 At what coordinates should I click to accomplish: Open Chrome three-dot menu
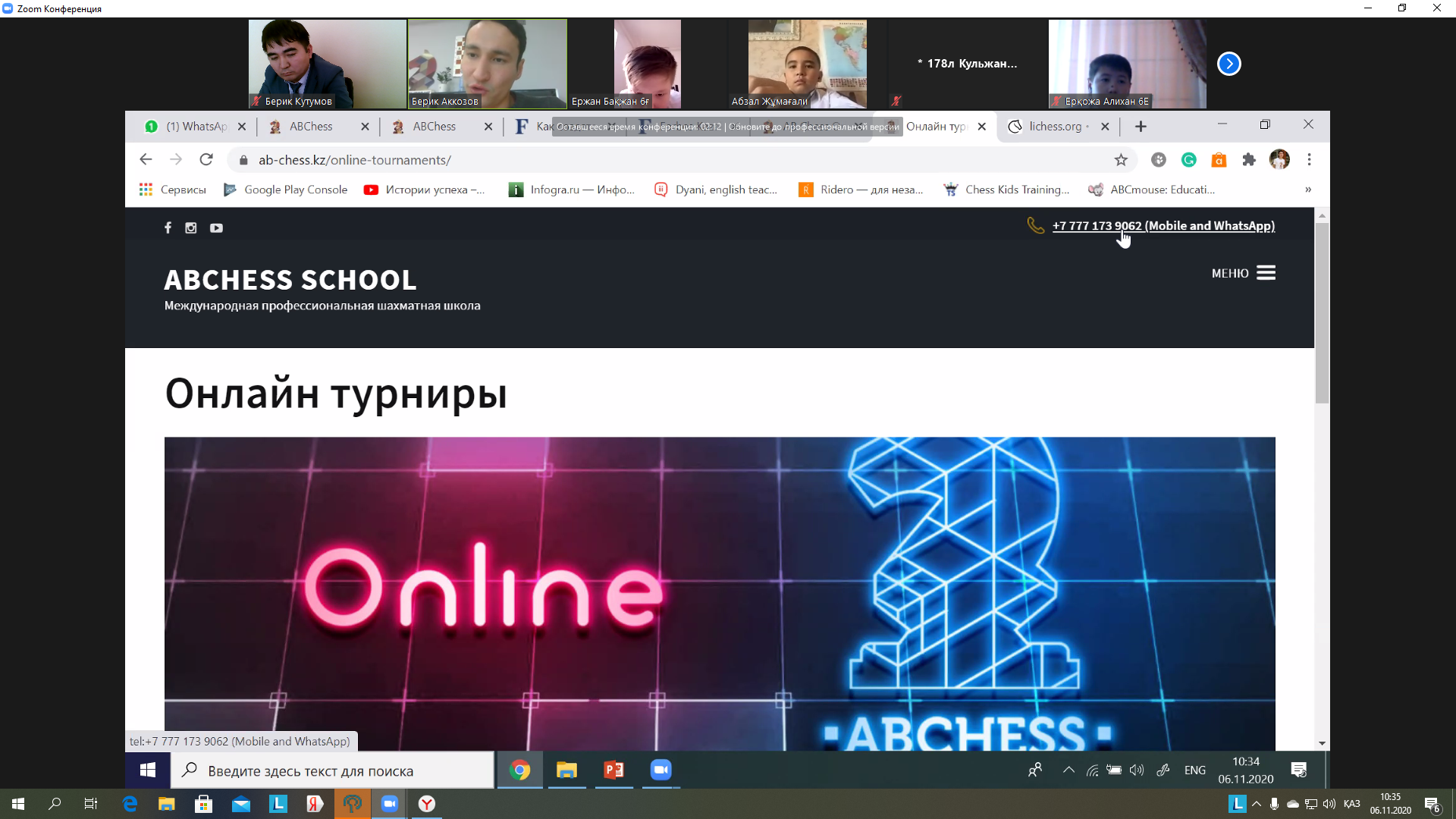click(1309, 160)
